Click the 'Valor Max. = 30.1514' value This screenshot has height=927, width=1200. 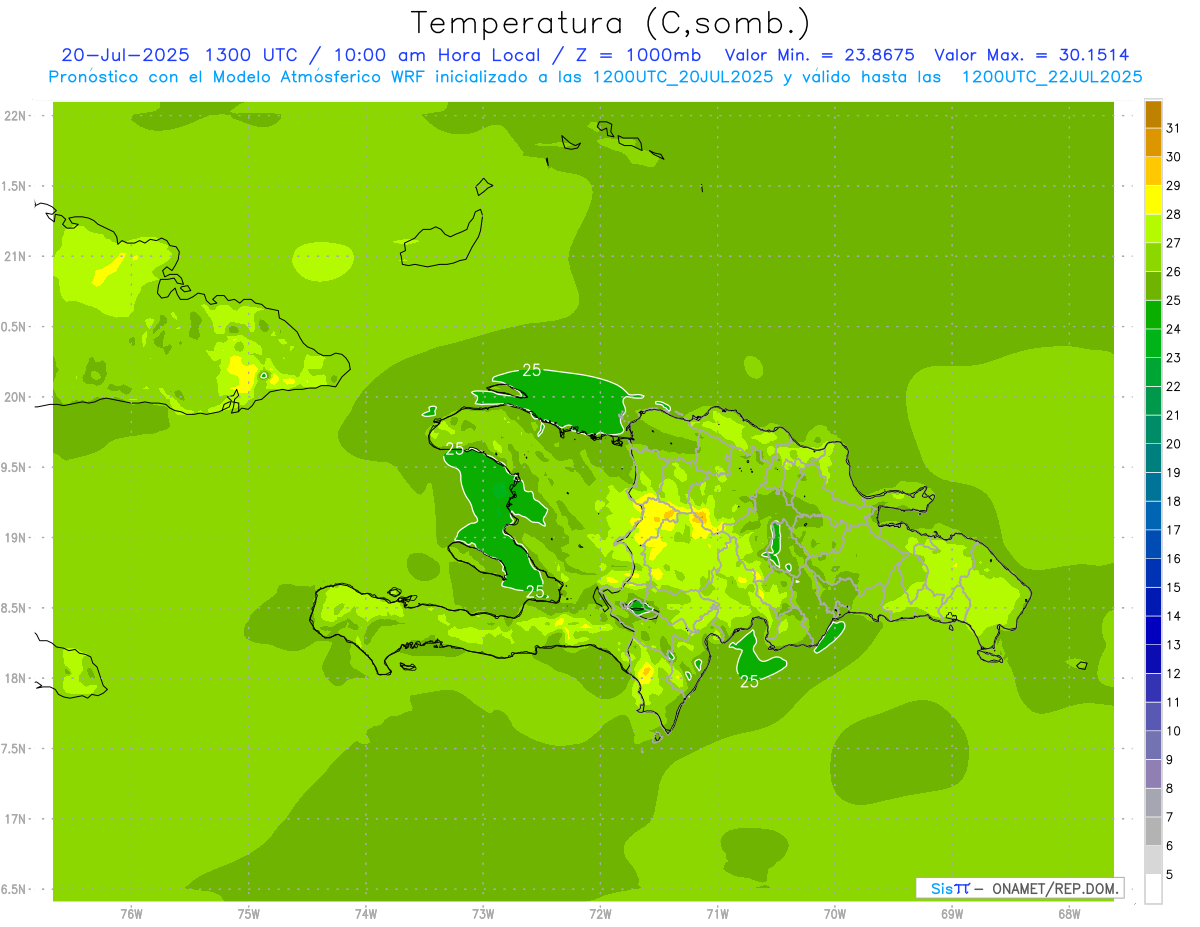pyautogui.click(x=1033, y=55)
